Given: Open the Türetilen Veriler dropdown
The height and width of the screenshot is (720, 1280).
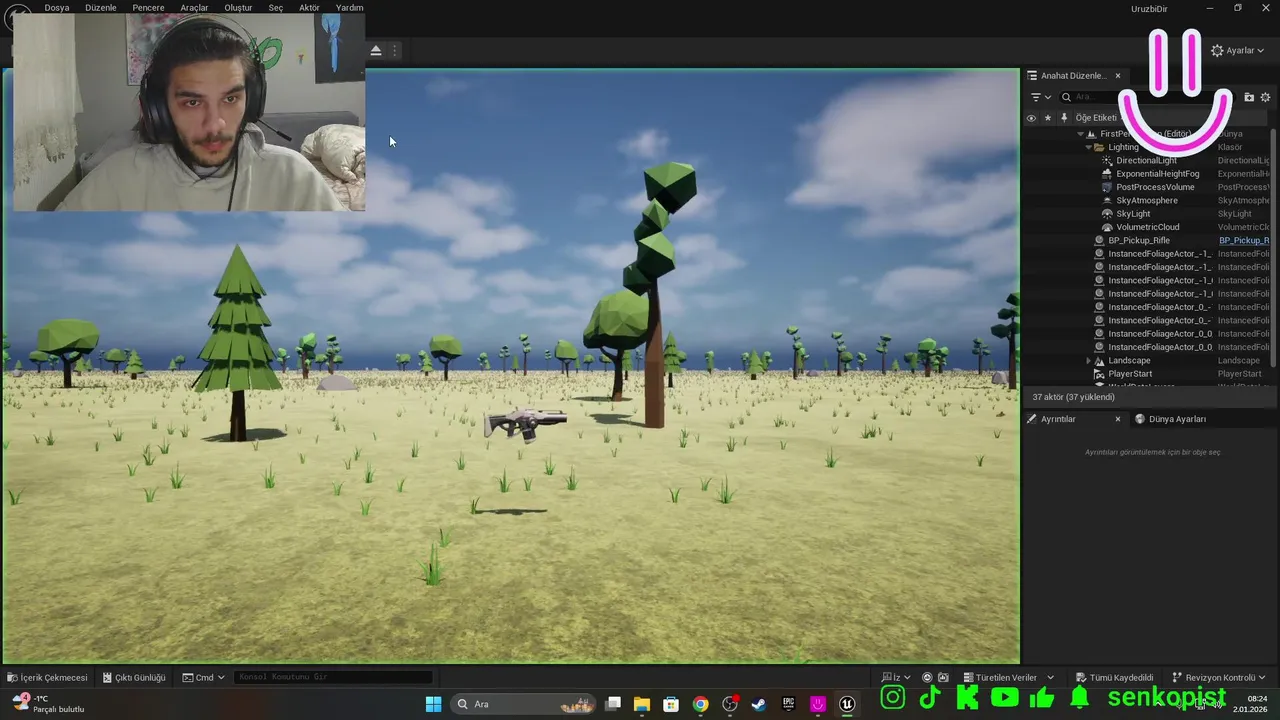Looking at the screenshot, I should (x=1007, y=677).
